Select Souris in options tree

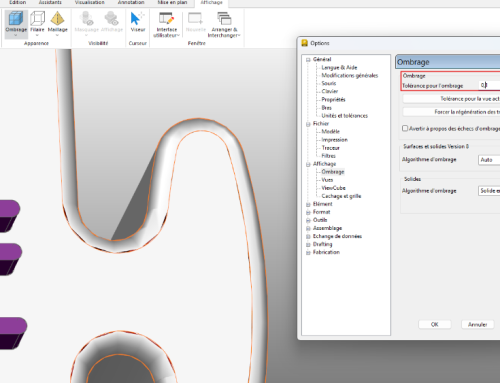(329, 84)
